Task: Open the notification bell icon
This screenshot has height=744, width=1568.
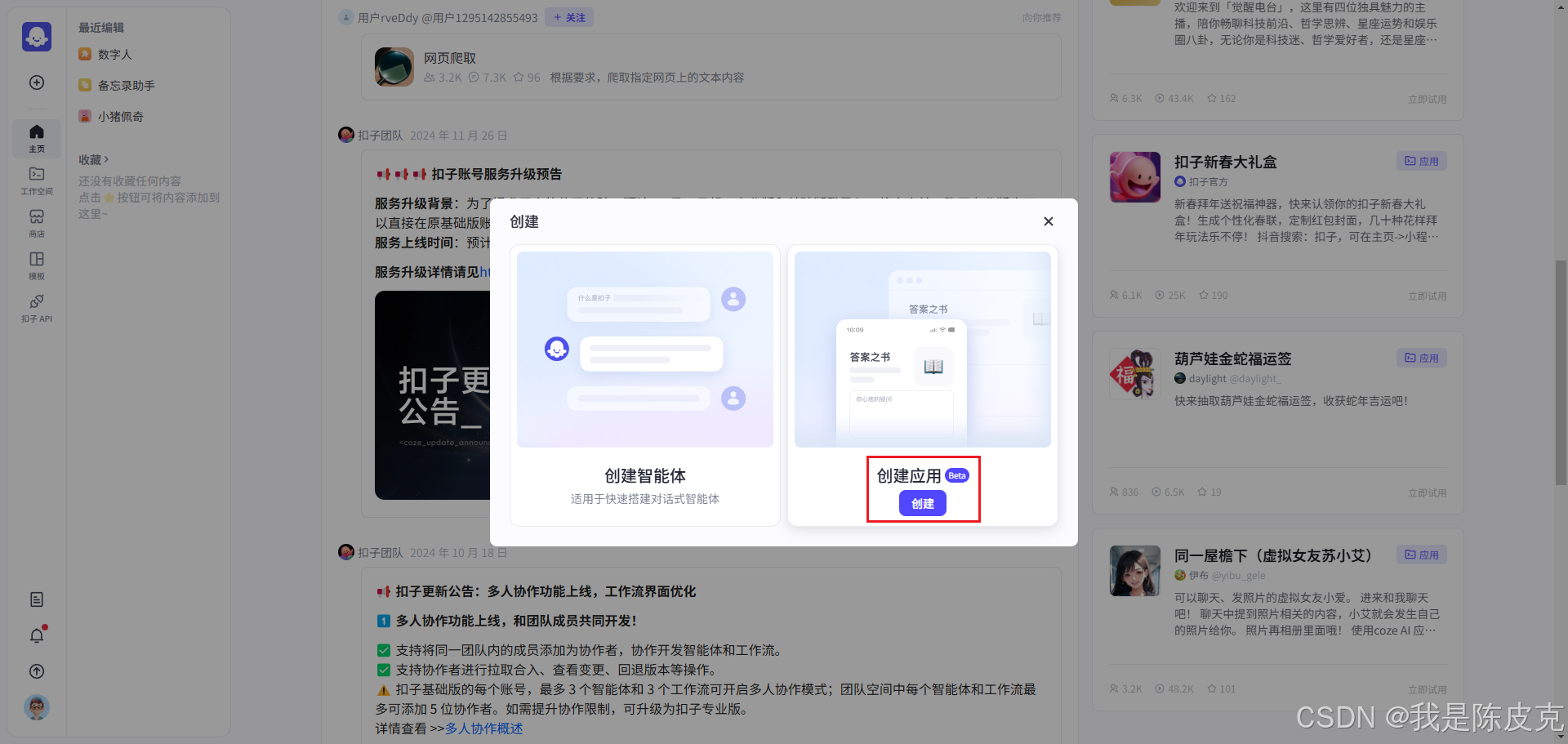Action: coord(37,635)
